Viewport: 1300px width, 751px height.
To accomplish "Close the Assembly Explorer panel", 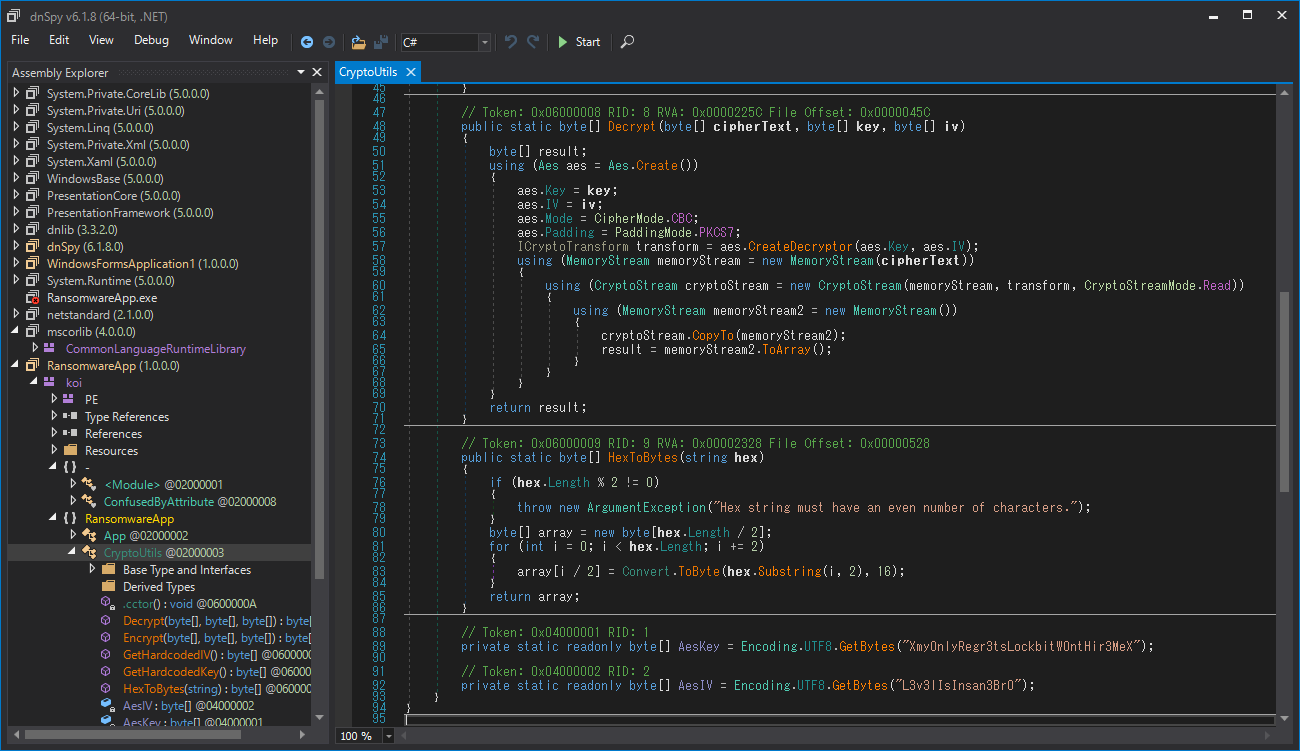I will click(317, 72).
